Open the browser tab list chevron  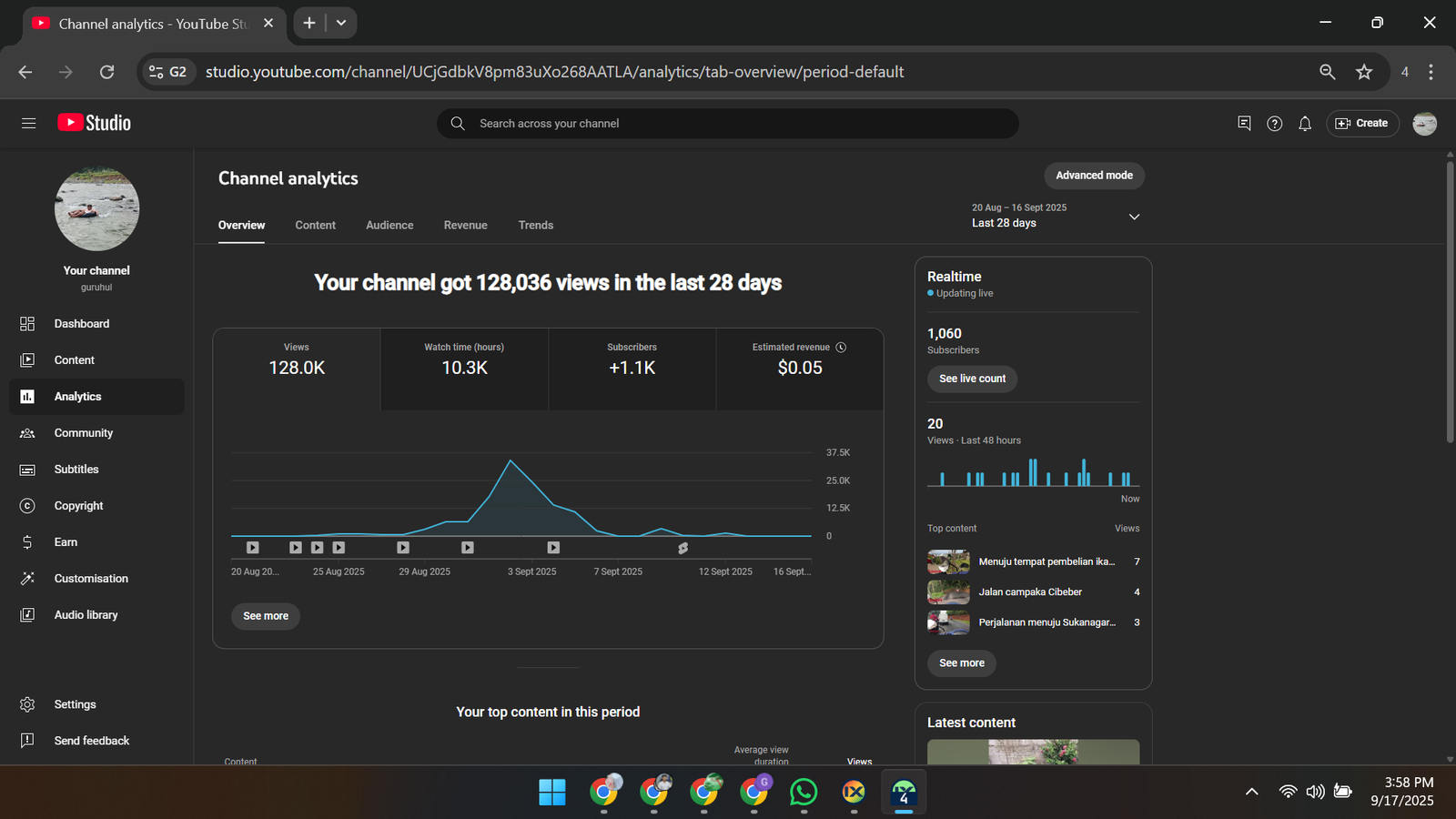coord(341,23)
